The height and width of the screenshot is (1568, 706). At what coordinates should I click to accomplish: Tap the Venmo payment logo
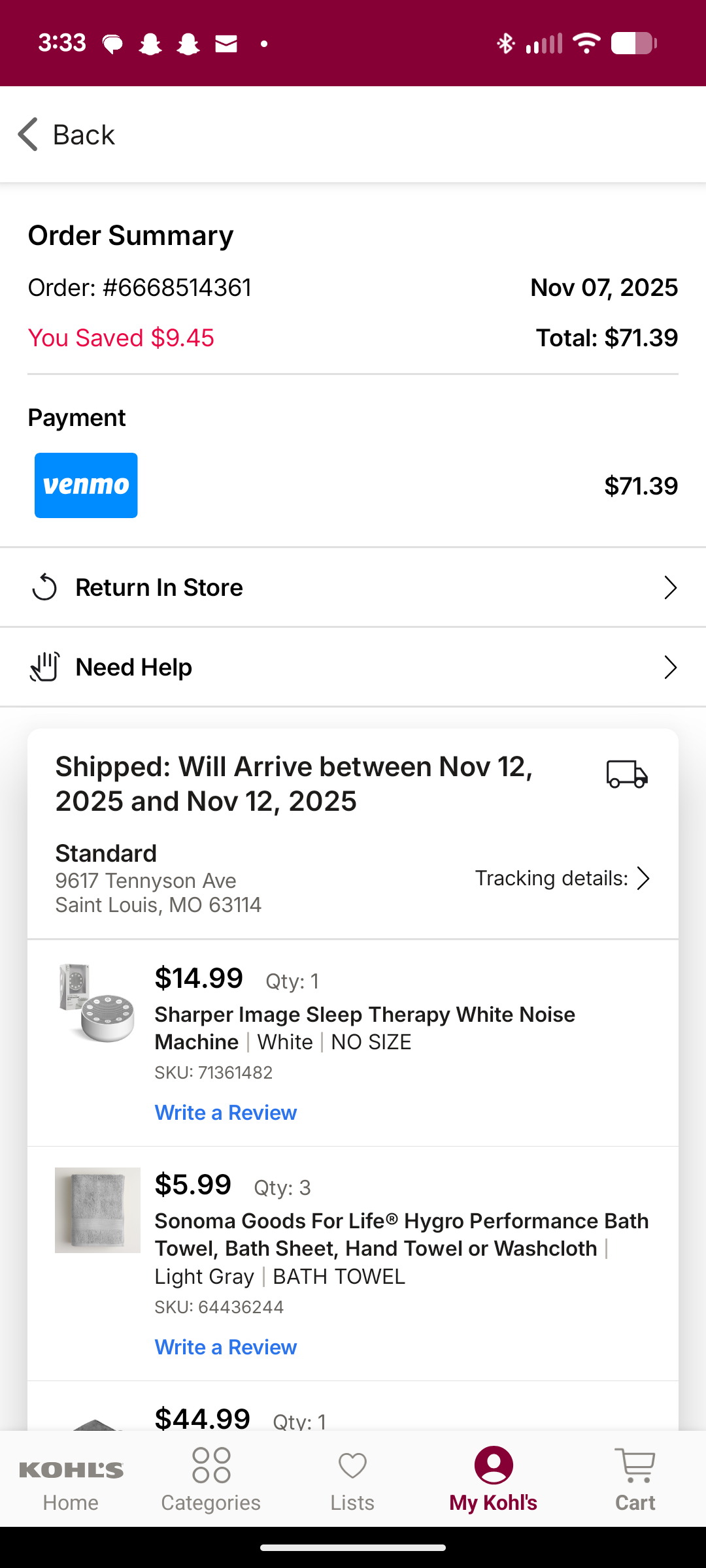pos(86,485)
